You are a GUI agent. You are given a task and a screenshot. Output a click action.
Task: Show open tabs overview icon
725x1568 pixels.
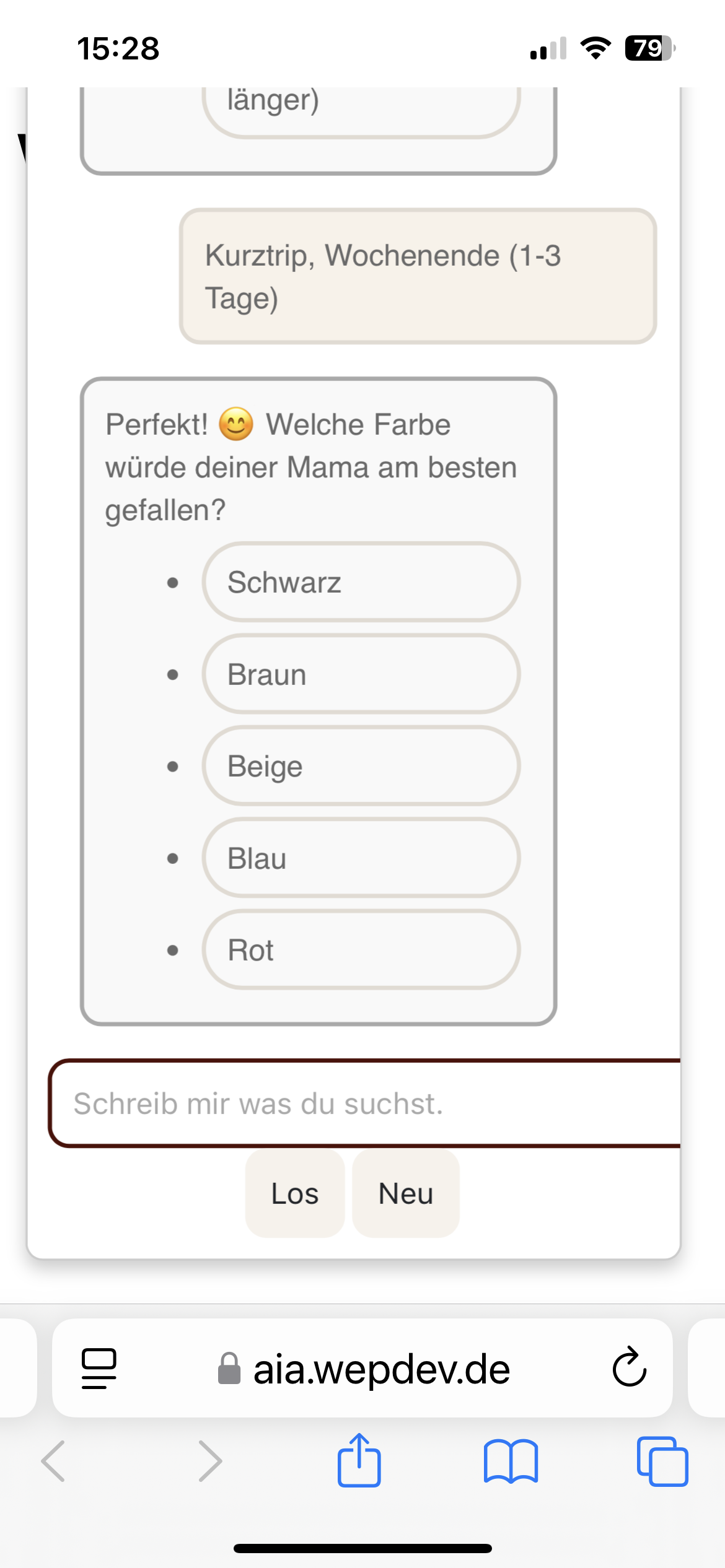(x=662, y=1461)
